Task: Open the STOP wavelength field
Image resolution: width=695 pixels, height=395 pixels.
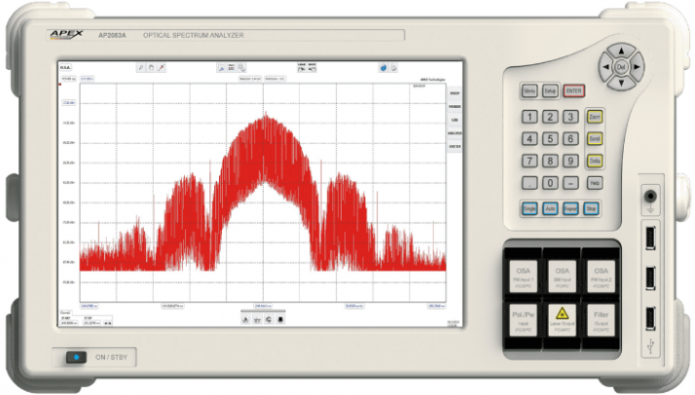Action: [x=91, y=323]
